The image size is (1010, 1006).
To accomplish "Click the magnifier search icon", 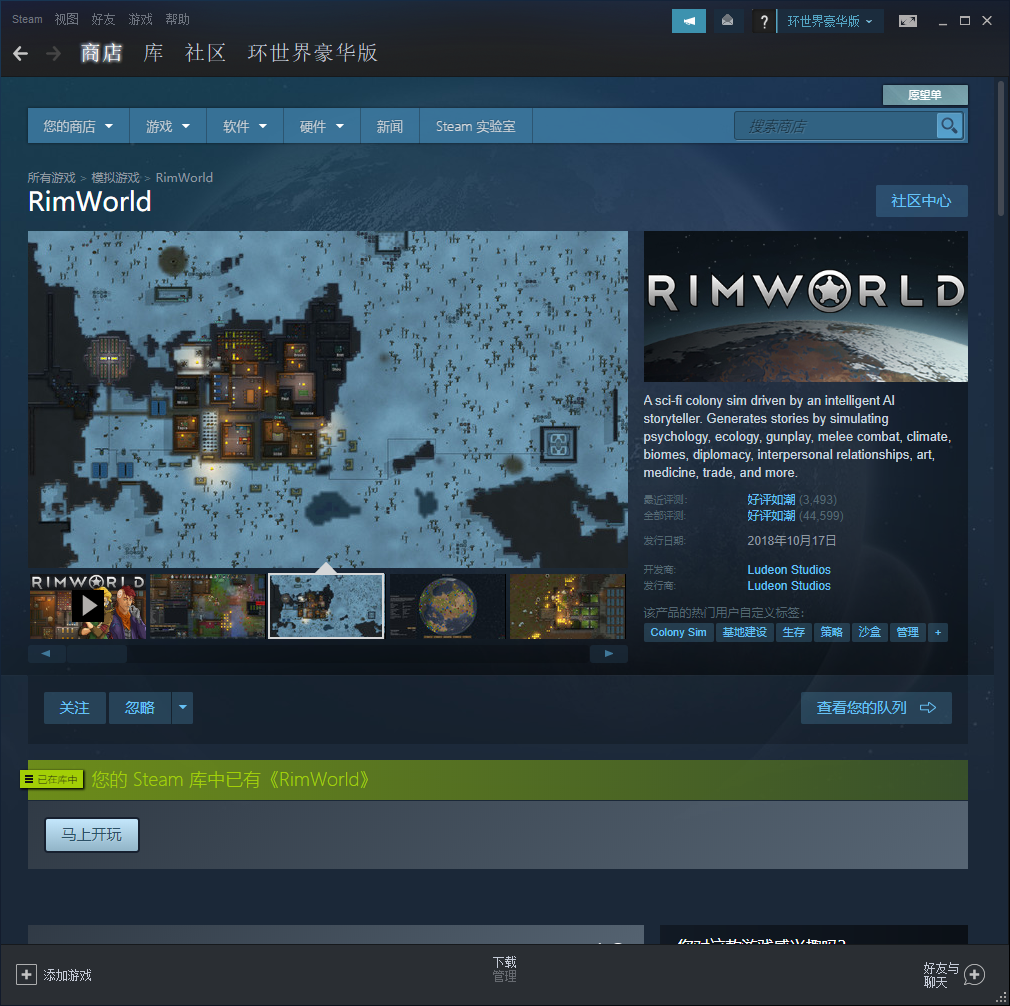I will pos(949,126).
